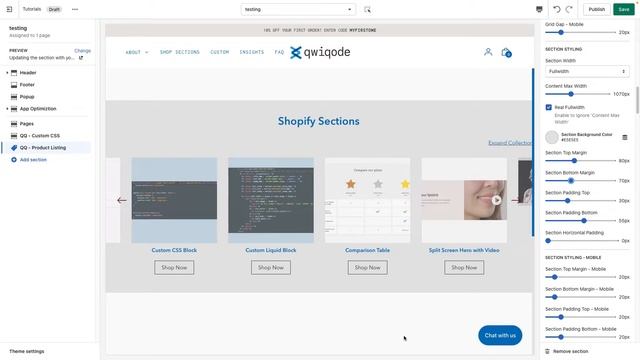Click the Section Top Margin - Mobile slider
This screenshot has height=360, width=640.
click(x=580, y=277)
